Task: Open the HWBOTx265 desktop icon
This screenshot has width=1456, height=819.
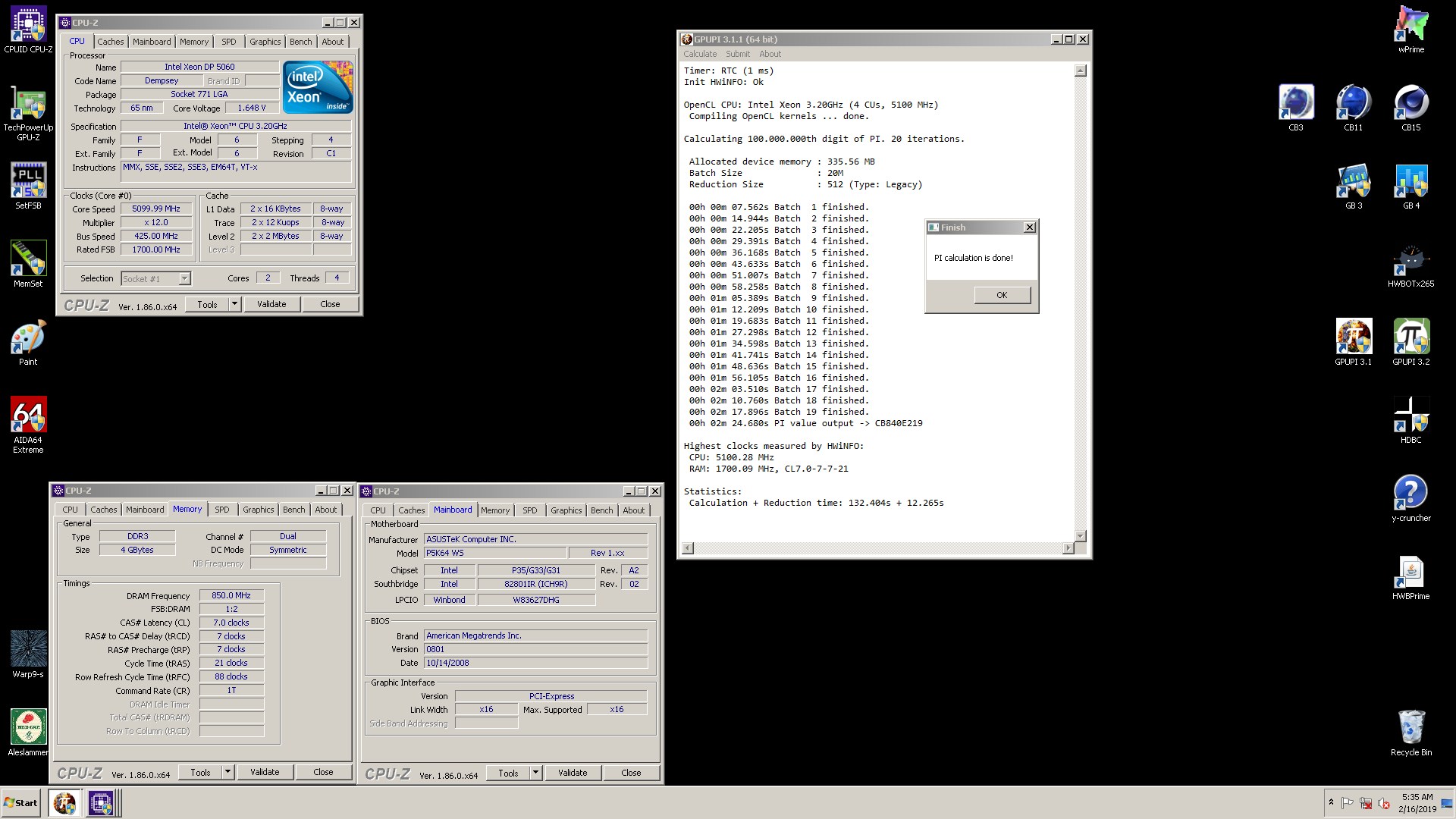Action: [x=1410, y=264]
